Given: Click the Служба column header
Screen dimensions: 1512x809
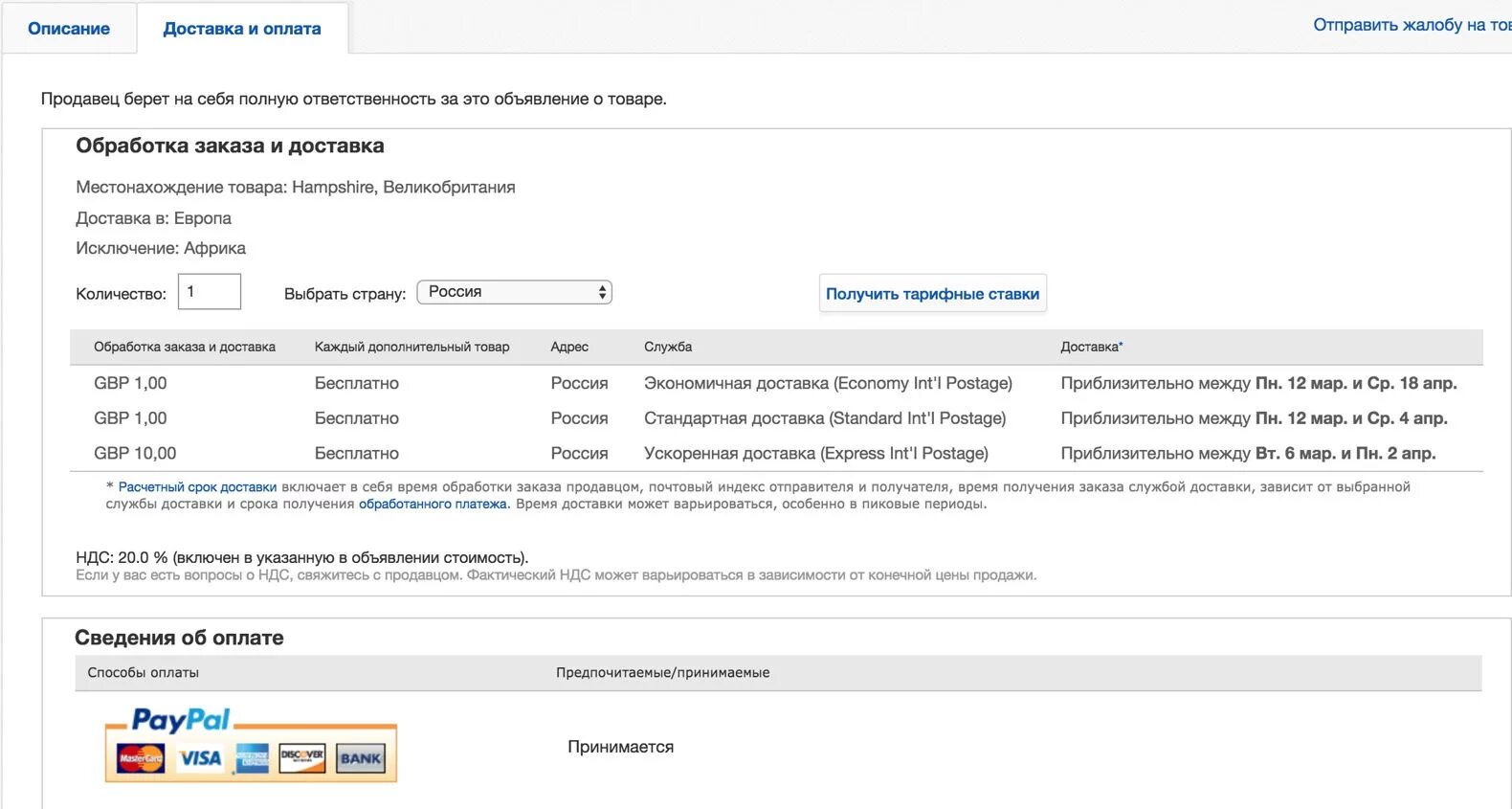Looking at the screenshot, I should 668,347.
